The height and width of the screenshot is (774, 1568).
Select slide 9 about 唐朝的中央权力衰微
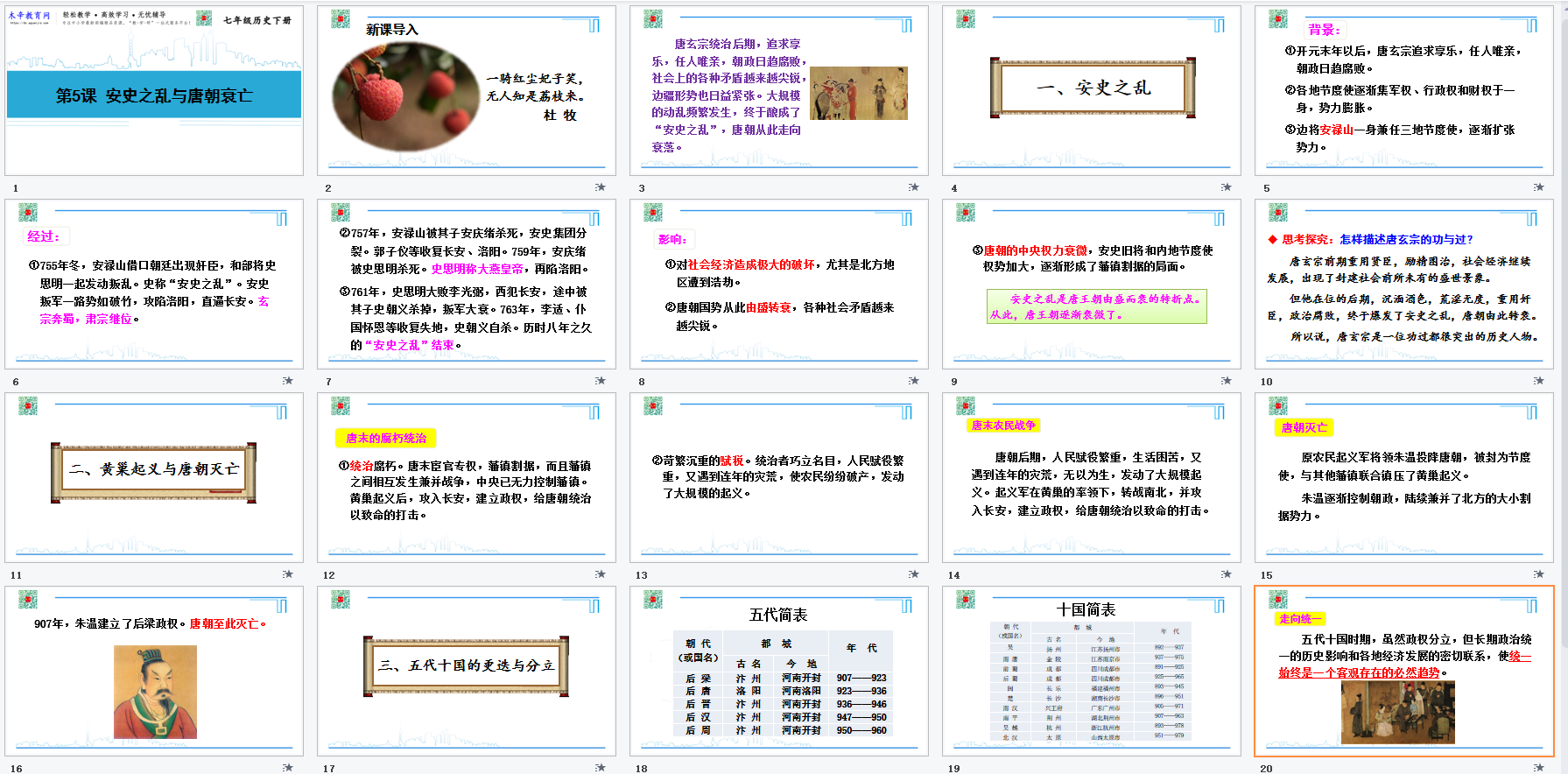(1092, 285)
